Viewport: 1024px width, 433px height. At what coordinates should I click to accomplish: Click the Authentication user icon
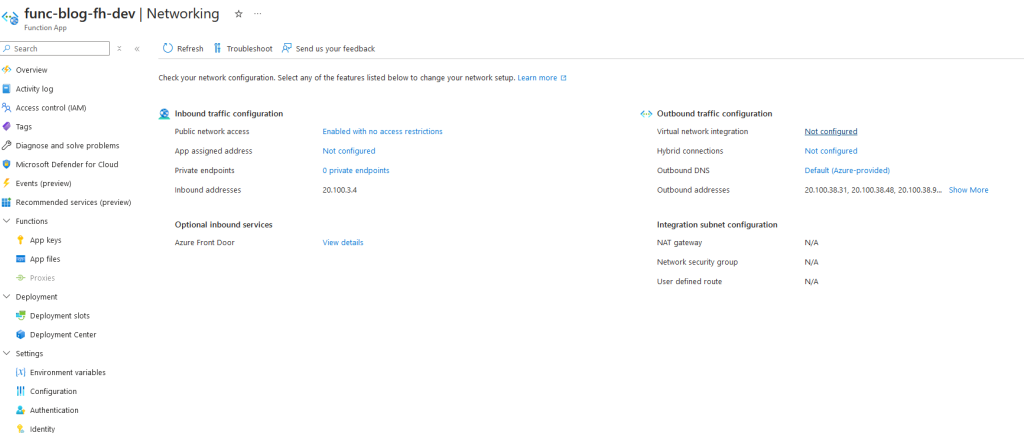coord(20,410)
